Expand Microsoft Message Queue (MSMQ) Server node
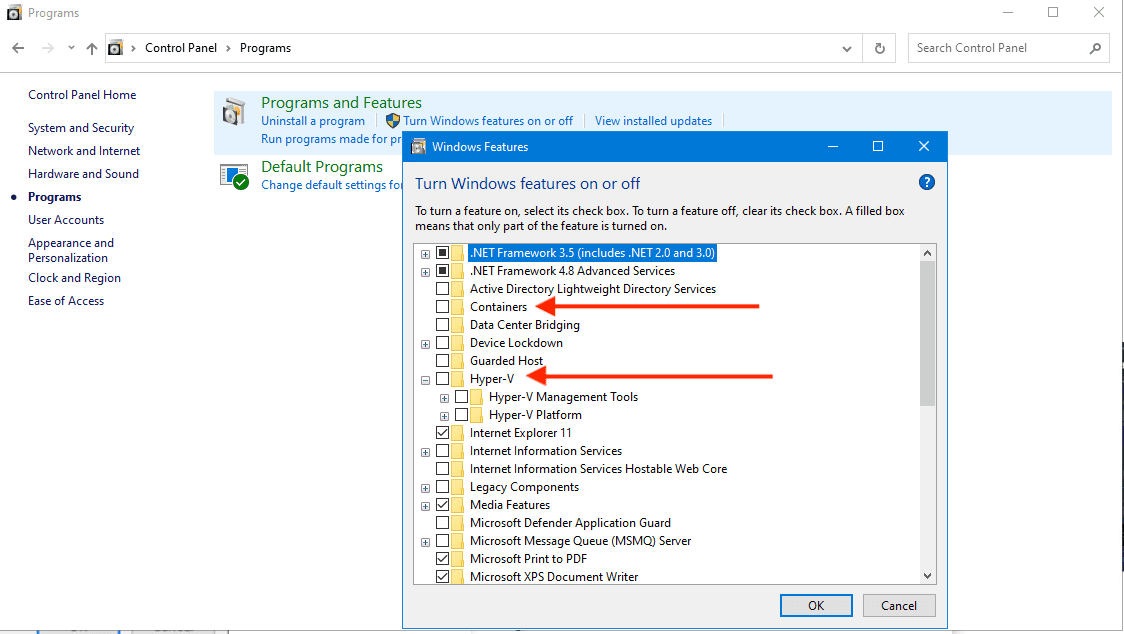The height and width of the screenshot is (634, 1124). (x=425, y=542)
